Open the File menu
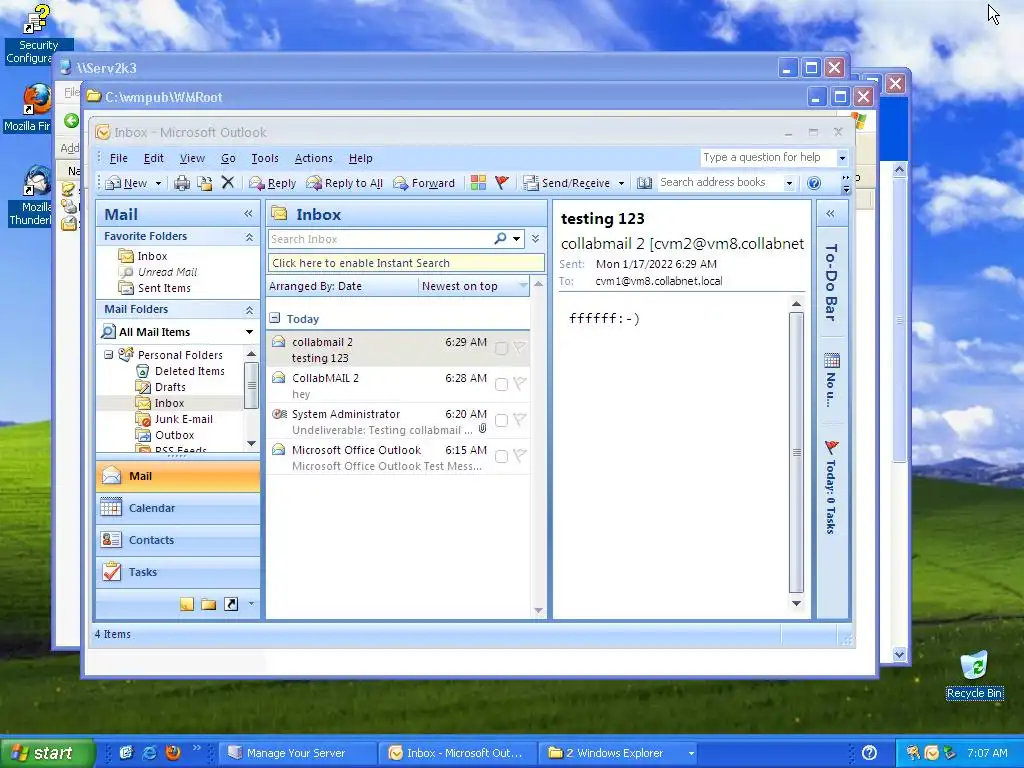 coord(118,158)
